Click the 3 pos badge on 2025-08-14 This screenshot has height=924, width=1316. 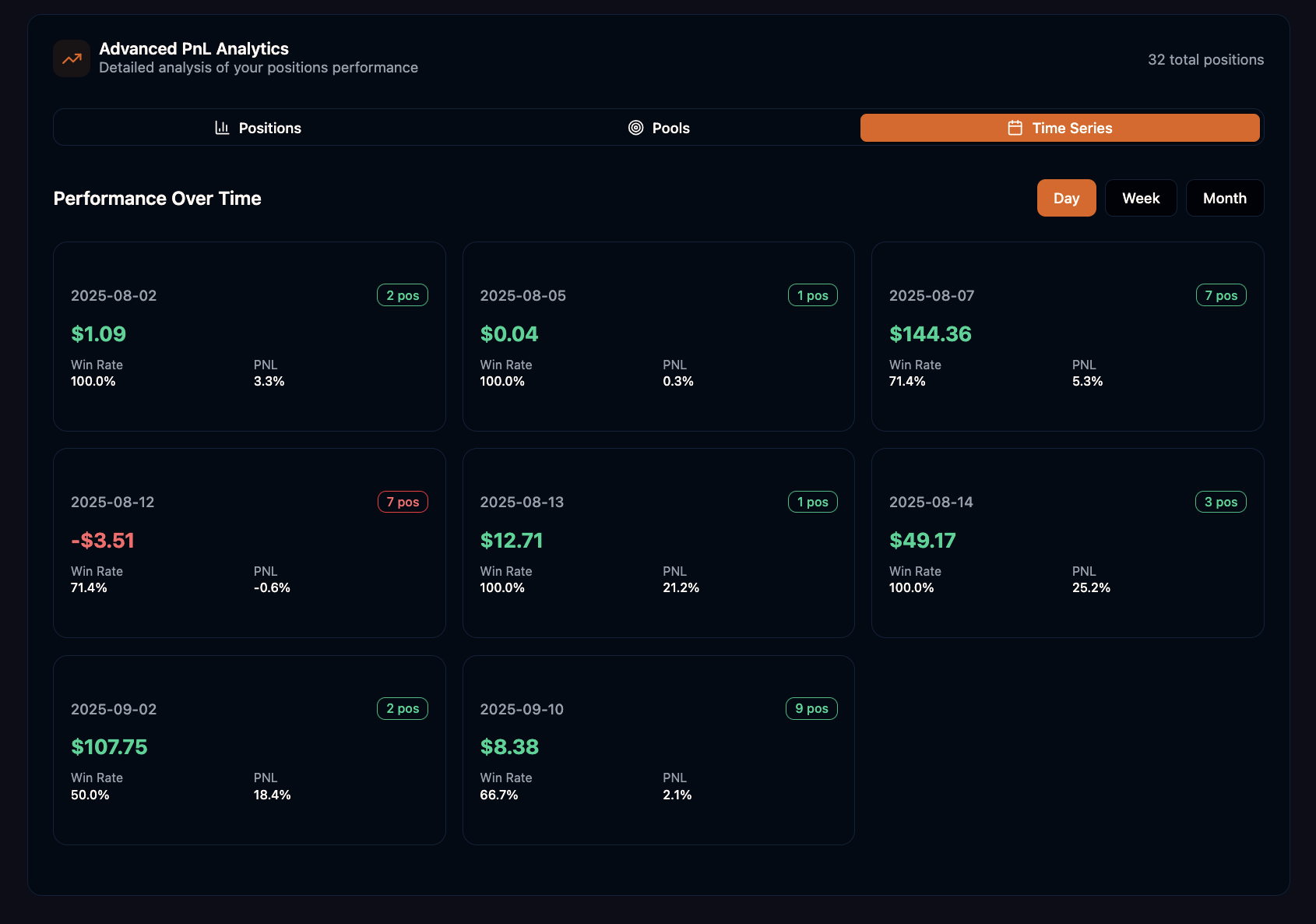click(x=1220, y=502)
